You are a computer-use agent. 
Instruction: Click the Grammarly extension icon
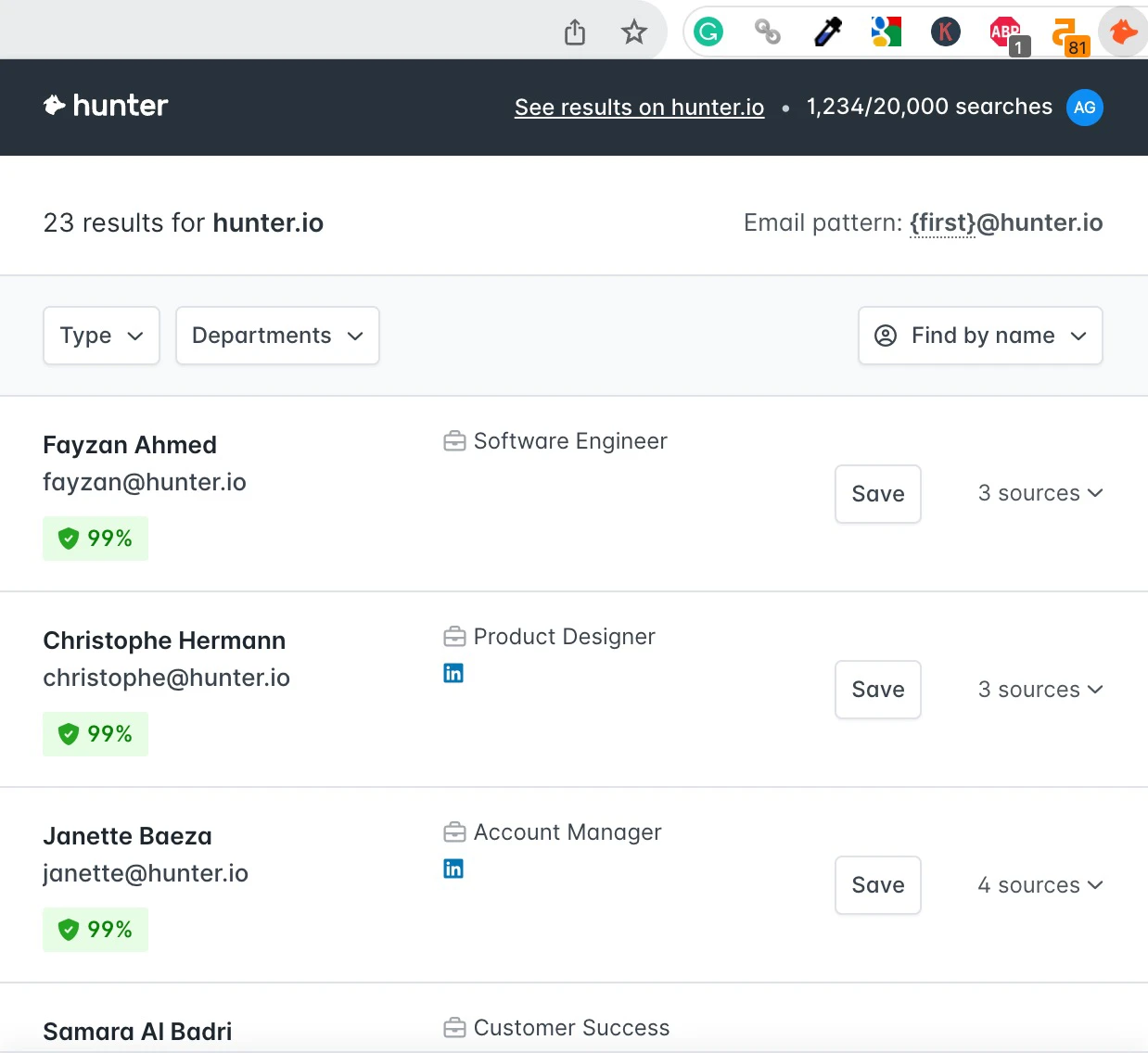tap(708, 32)
